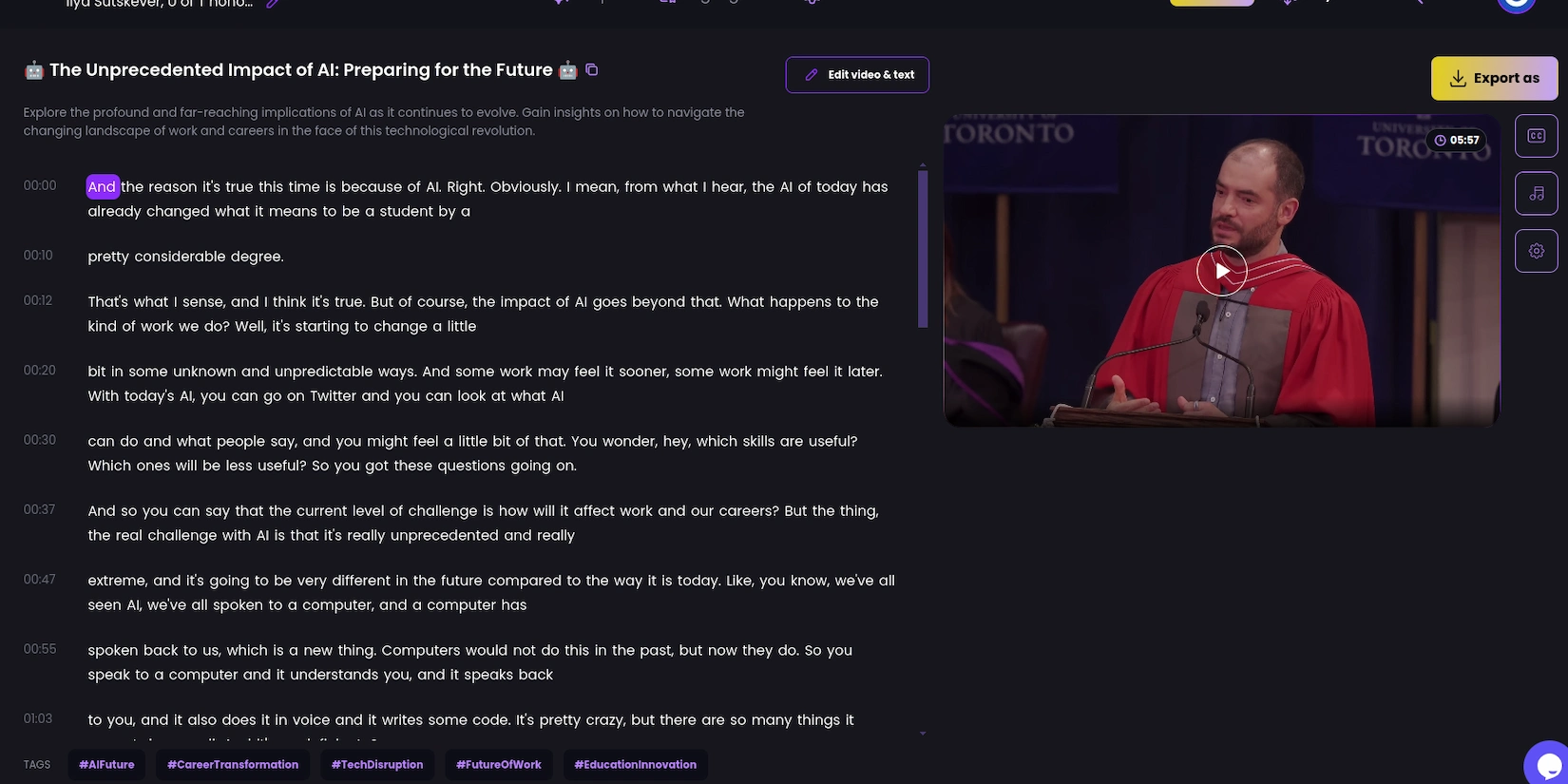This screenshot has width=1568, height=784.
Task: Select the #AIFuture tag
Action: pos(106,764)
